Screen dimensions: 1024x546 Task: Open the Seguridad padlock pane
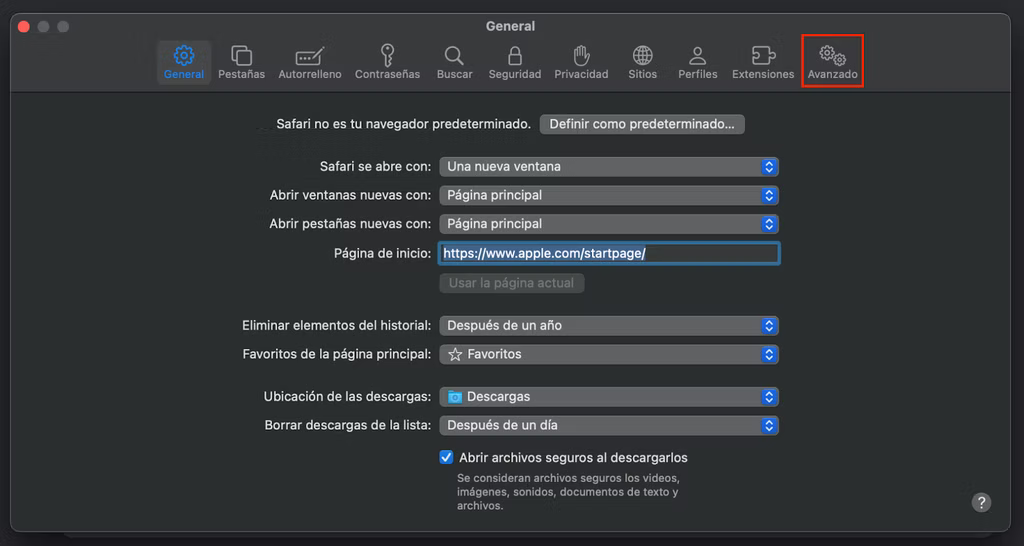click(515, 63)
